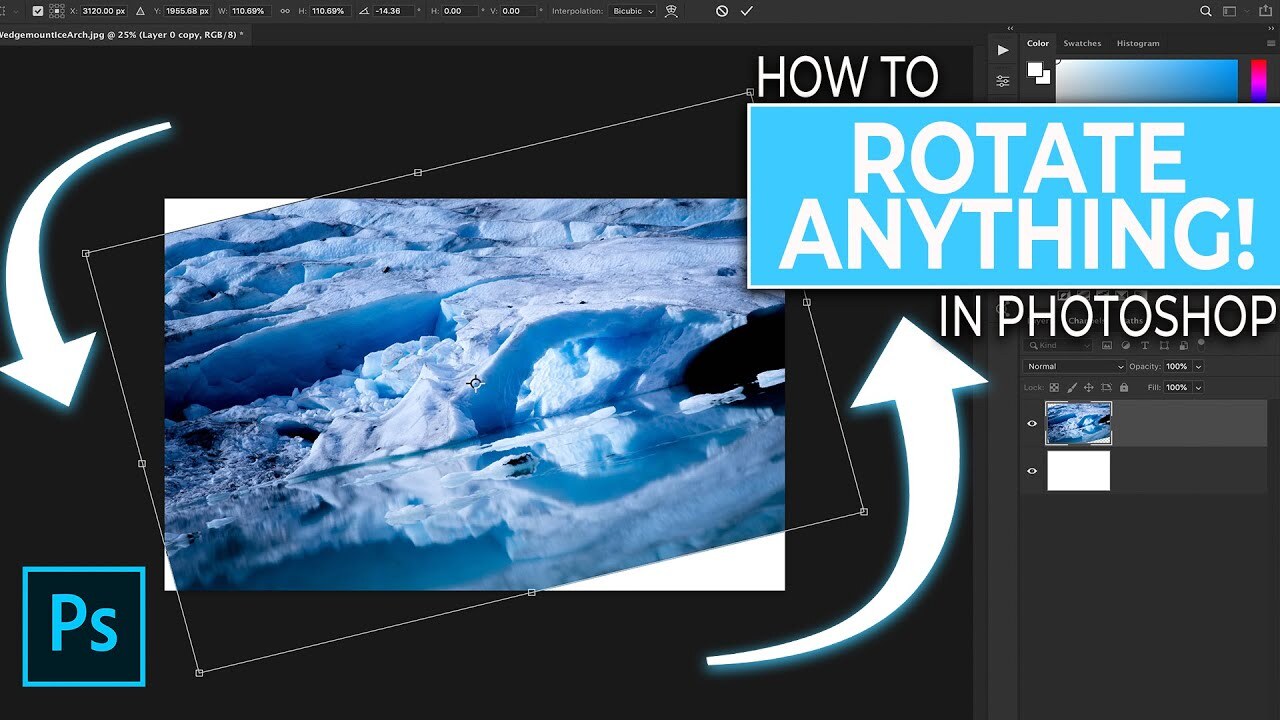Lock layer position
The height and width of the screenshot is (720, 1280).
pos(1089,387)
